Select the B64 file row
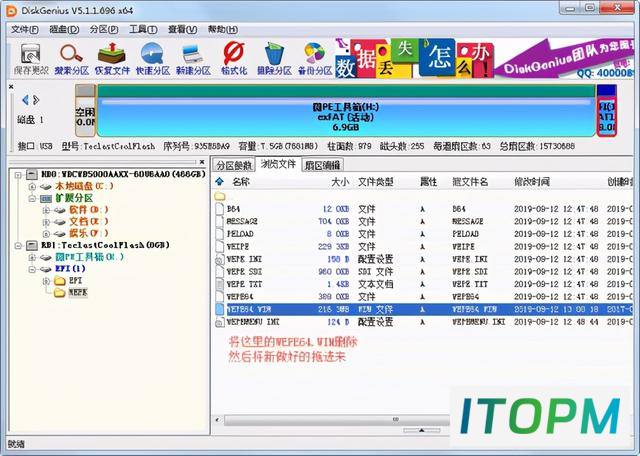 click(x=423, y=209)
